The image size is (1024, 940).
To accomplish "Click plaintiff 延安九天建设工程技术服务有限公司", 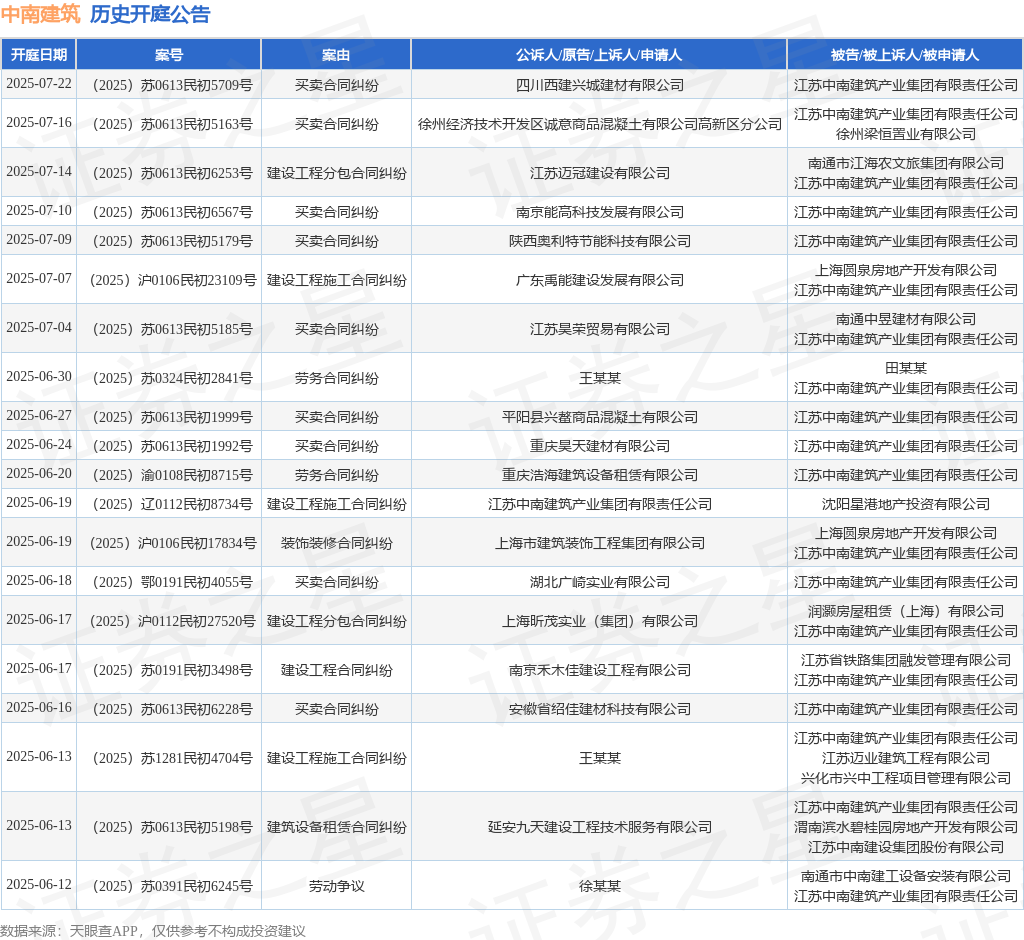I will 600,828.
